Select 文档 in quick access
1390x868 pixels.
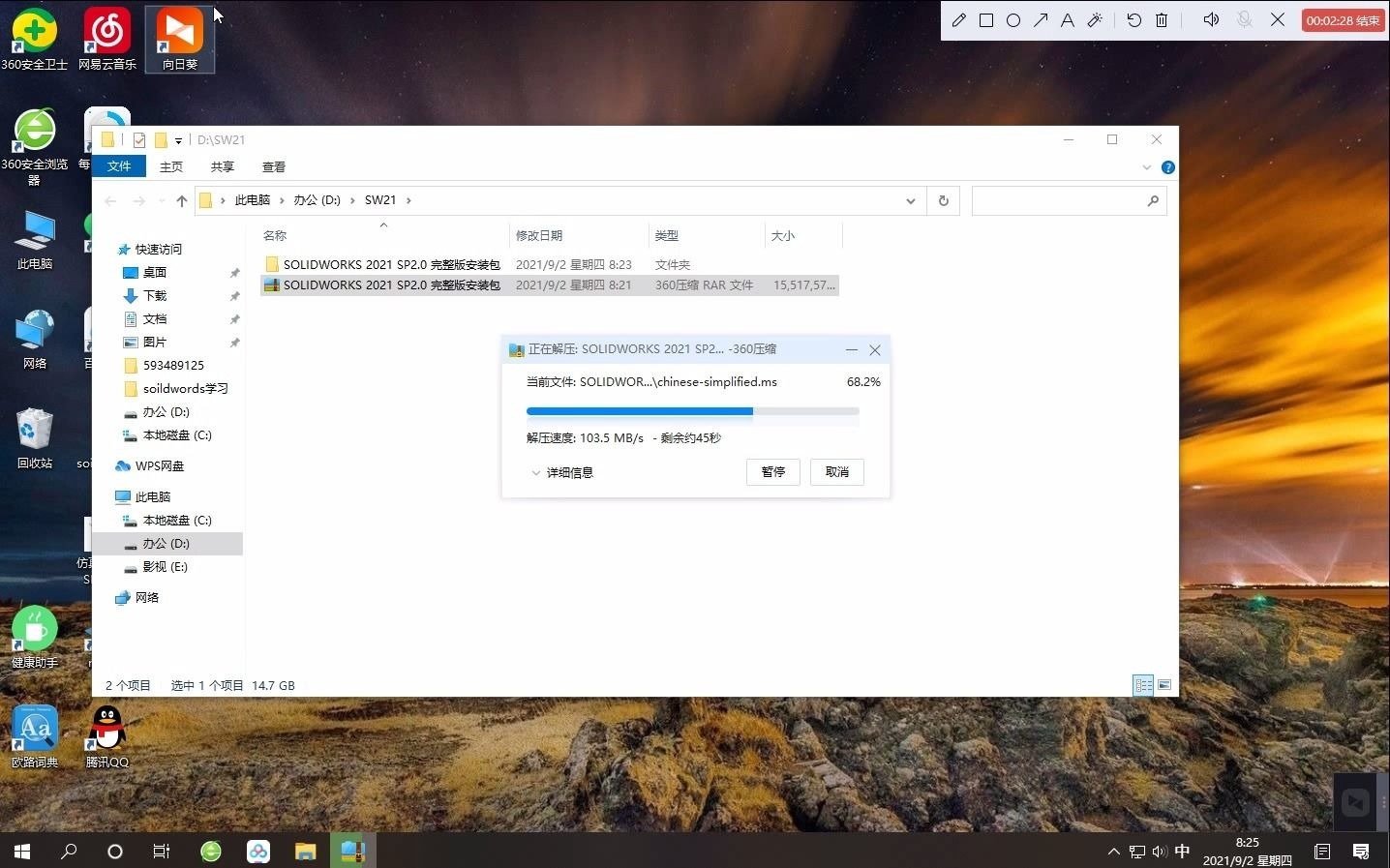coord(155,318)
